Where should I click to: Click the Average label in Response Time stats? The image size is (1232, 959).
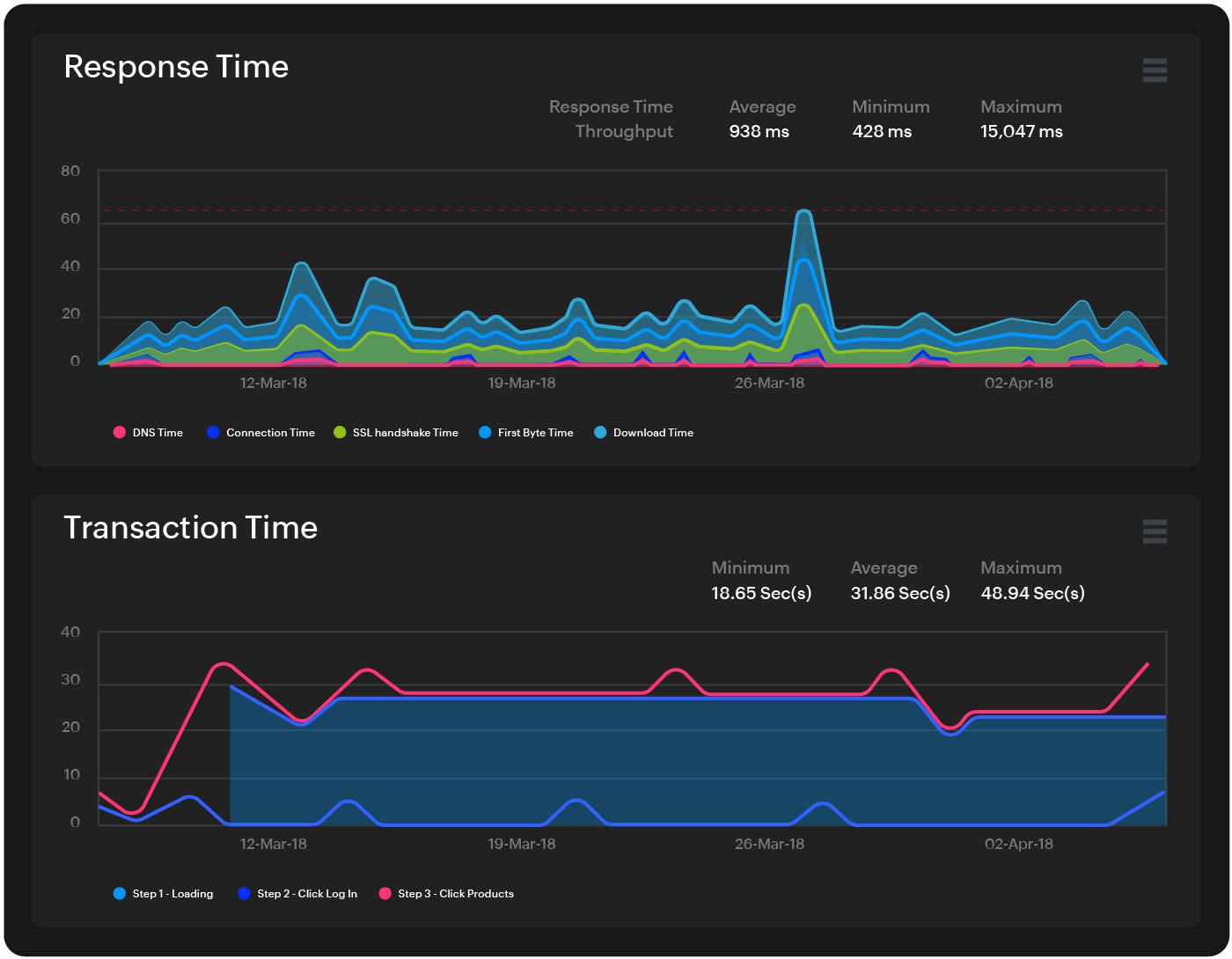coord(762,106)
